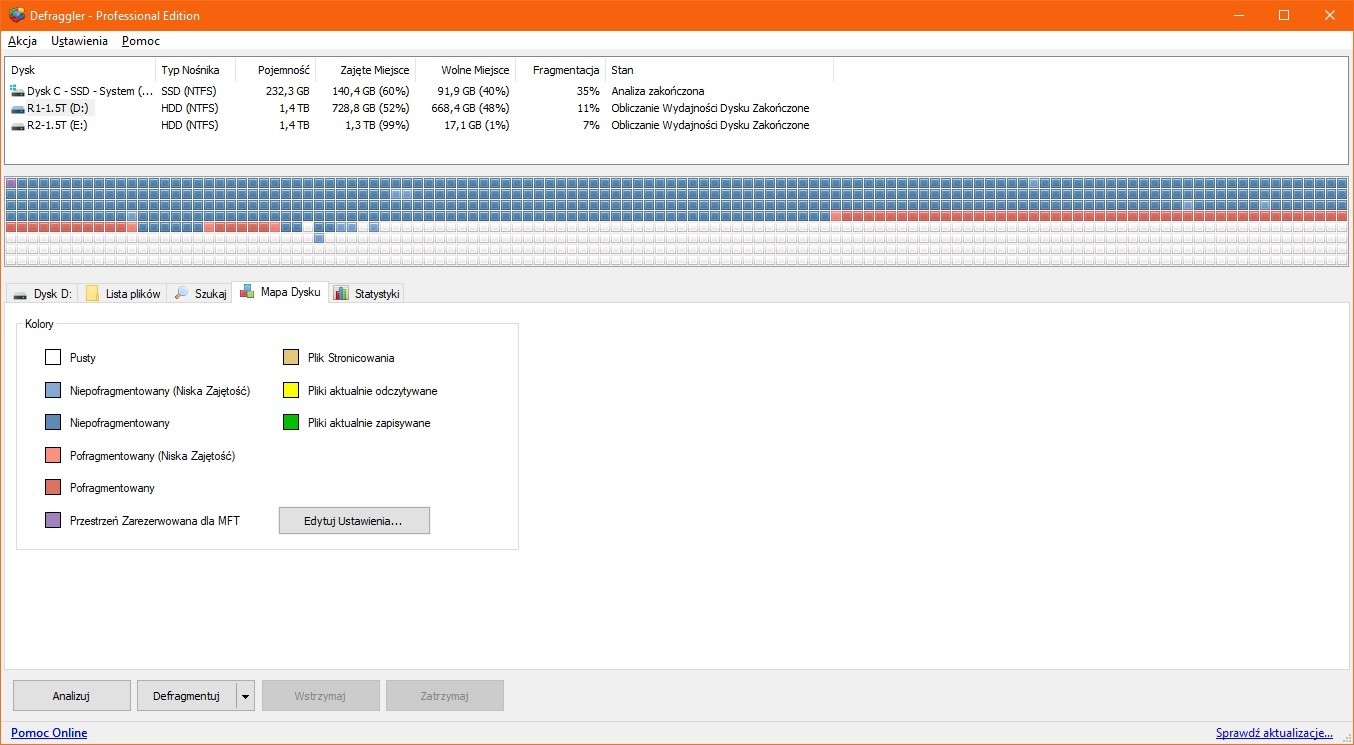Switch to the Lista plików tab
The height and width of the screenshot is (745, 1354).
[x=123, y=293]
